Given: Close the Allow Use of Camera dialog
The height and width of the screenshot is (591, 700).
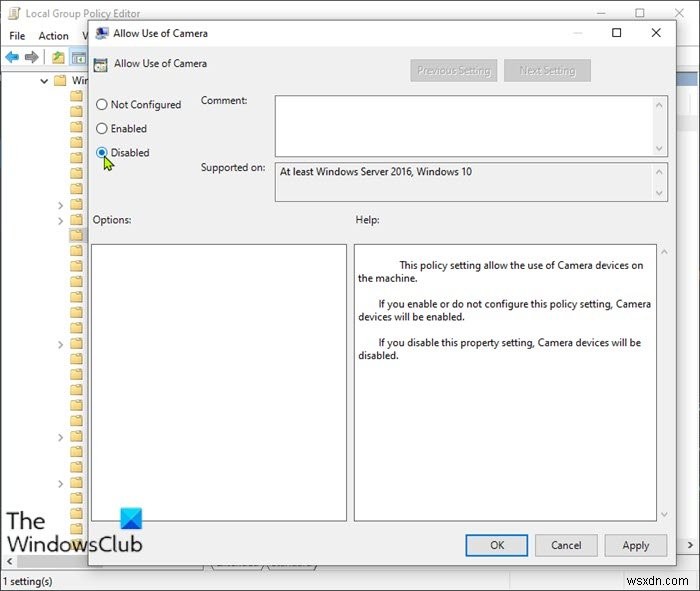Looking at the screenshot, I should pyautogui.click(x=656, y=33).
